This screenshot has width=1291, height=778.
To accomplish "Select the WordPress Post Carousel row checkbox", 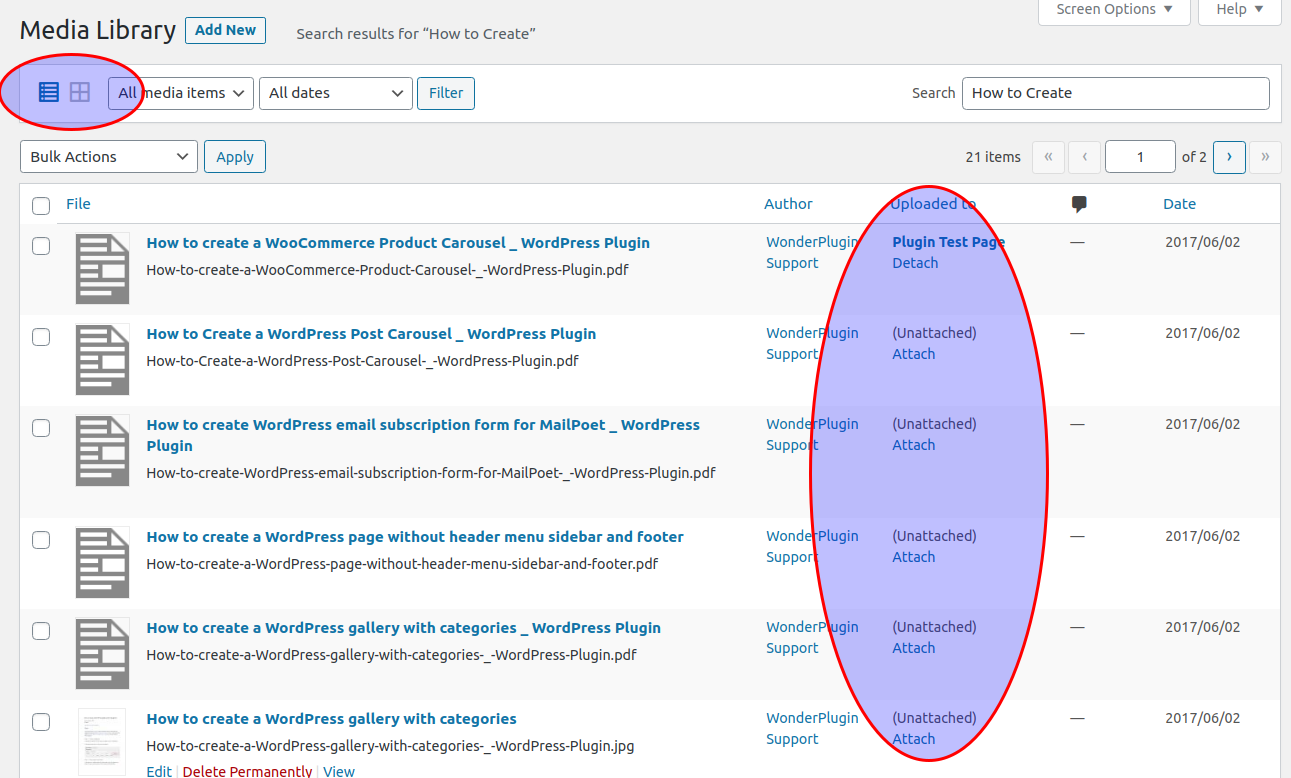I will pos(41,337).
